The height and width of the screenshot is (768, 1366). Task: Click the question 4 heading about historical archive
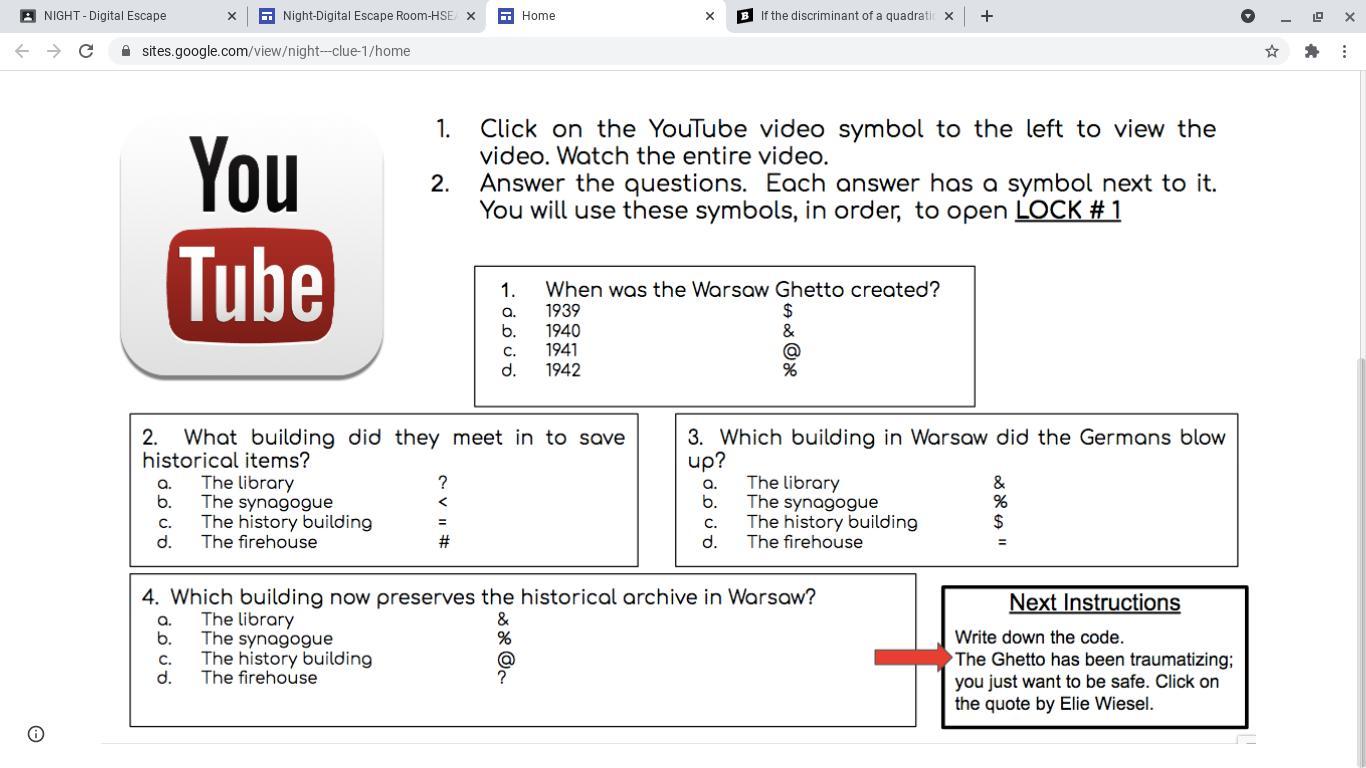click(479, 597)
